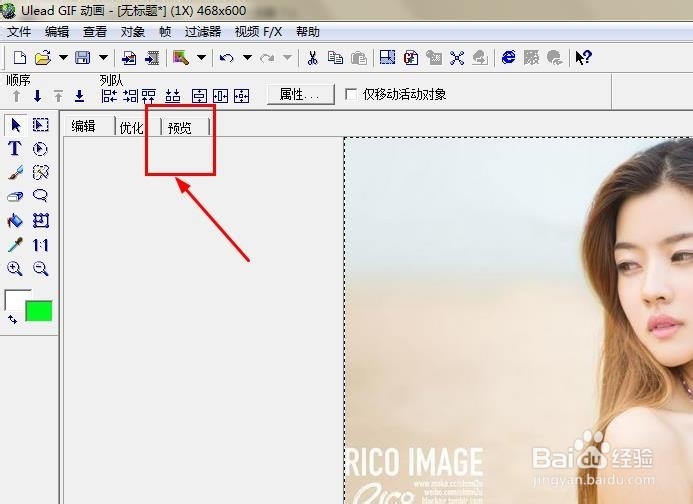693x504 pixels.
Task: Click Center vertically icon
Action: coord(199,96)
